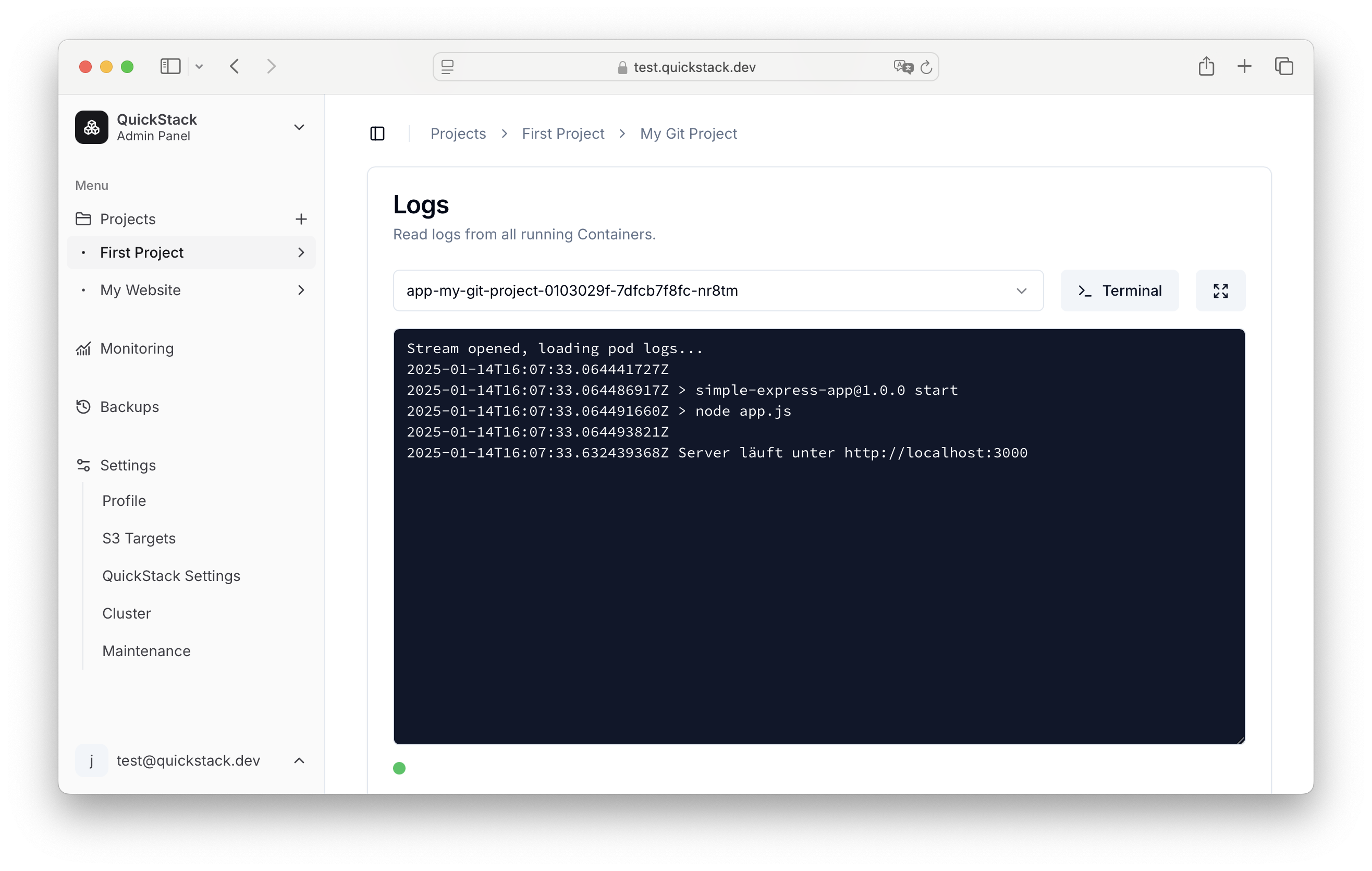Click the sidebar collapse toggle icon
Viewport: 1372px width, 871px height.
coord(377,133)
